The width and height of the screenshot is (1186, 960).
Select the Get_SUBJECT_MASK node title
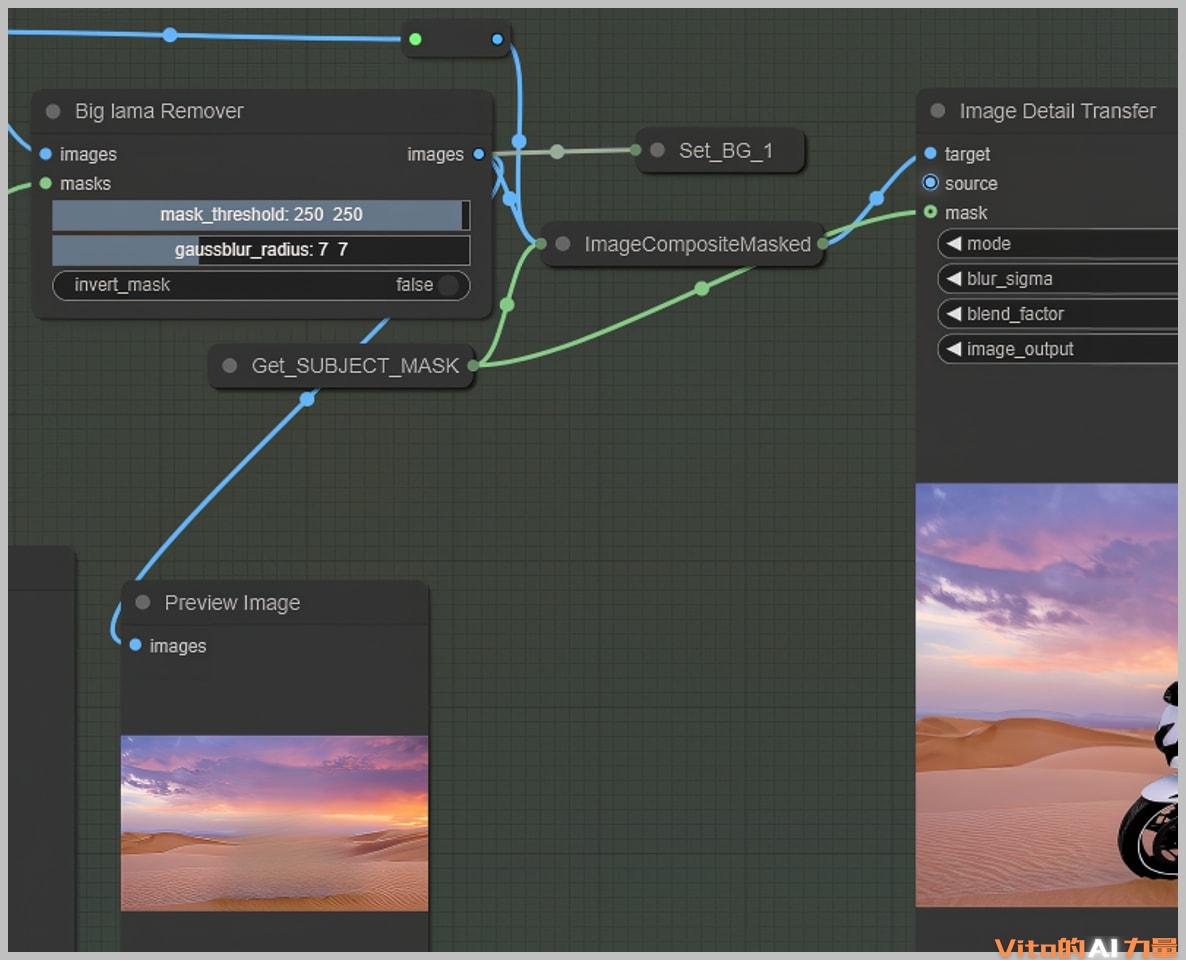355,366
